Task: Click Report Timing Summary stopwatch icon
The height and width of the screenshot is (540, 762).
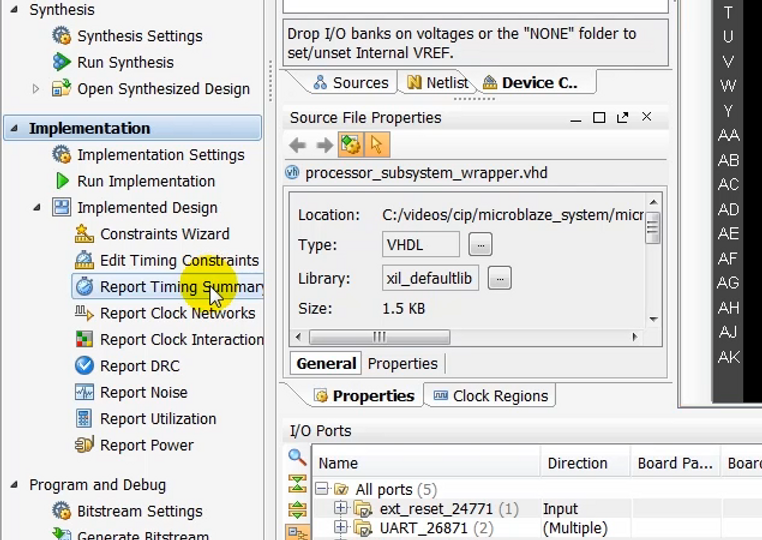Action: tap(84, 286)
